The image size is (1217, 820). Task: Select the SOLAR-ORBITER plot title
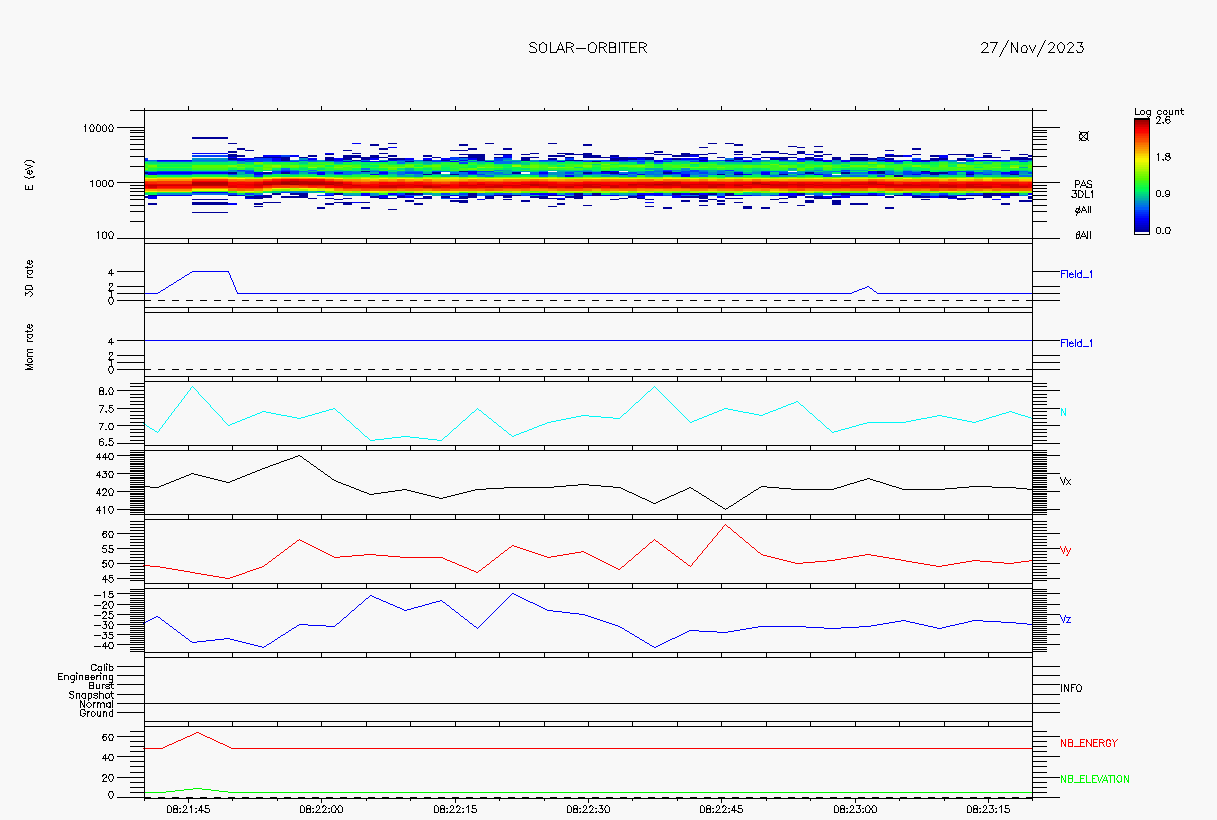(x=588, y=48)
